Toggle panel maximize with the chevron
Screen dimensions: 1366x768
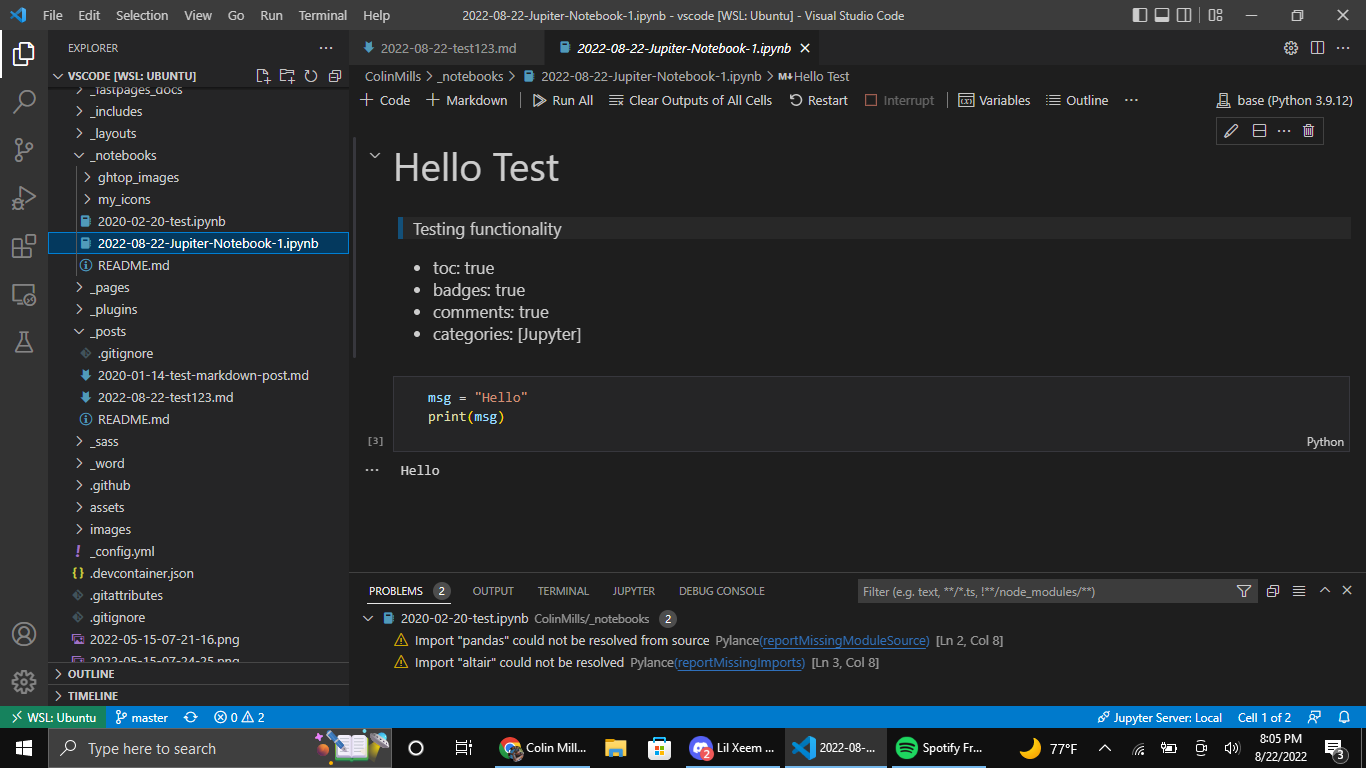[1324, 591]
